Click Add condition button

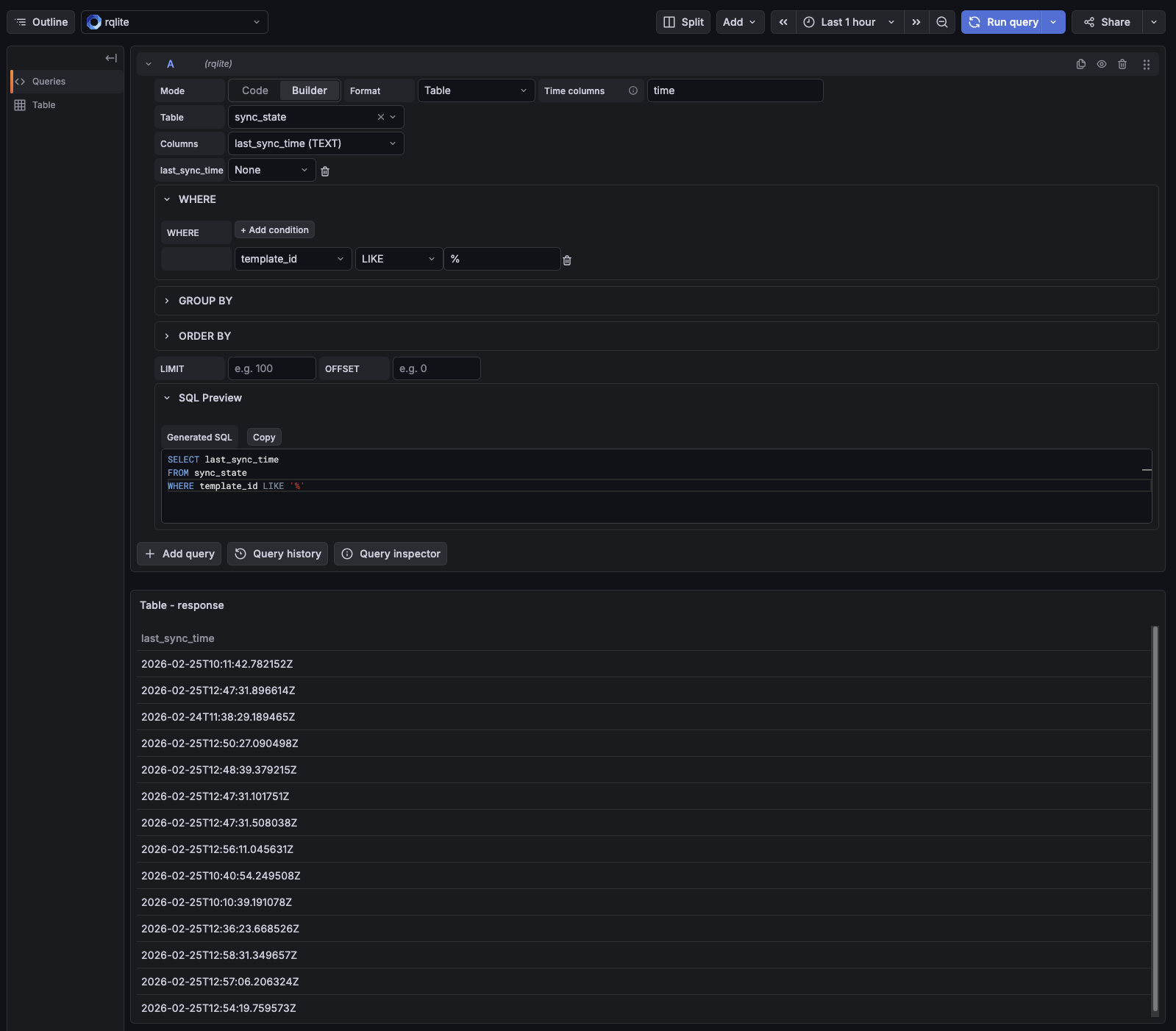click(274, 230)
